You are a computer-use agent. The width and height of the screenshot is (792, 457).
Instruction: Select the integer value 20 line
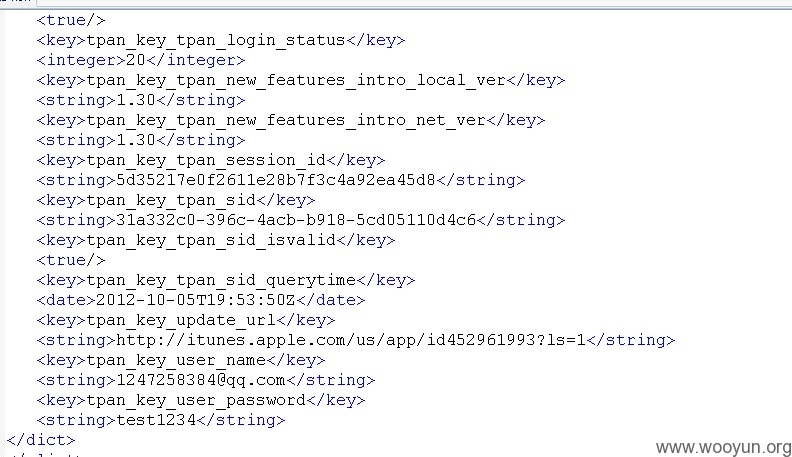(141, 60)
